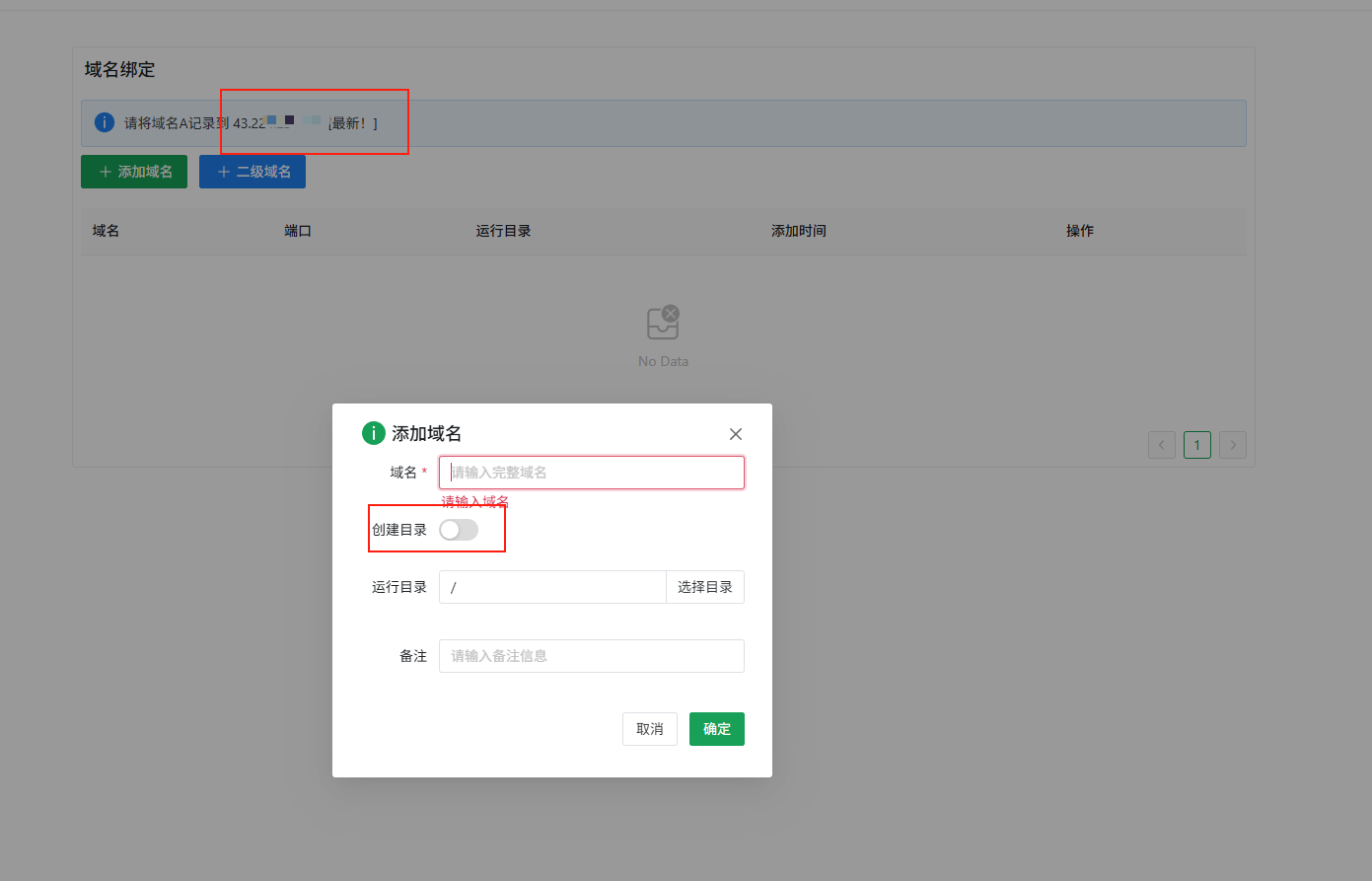Click 取消 in the dialog

click(x=650, y=729)
